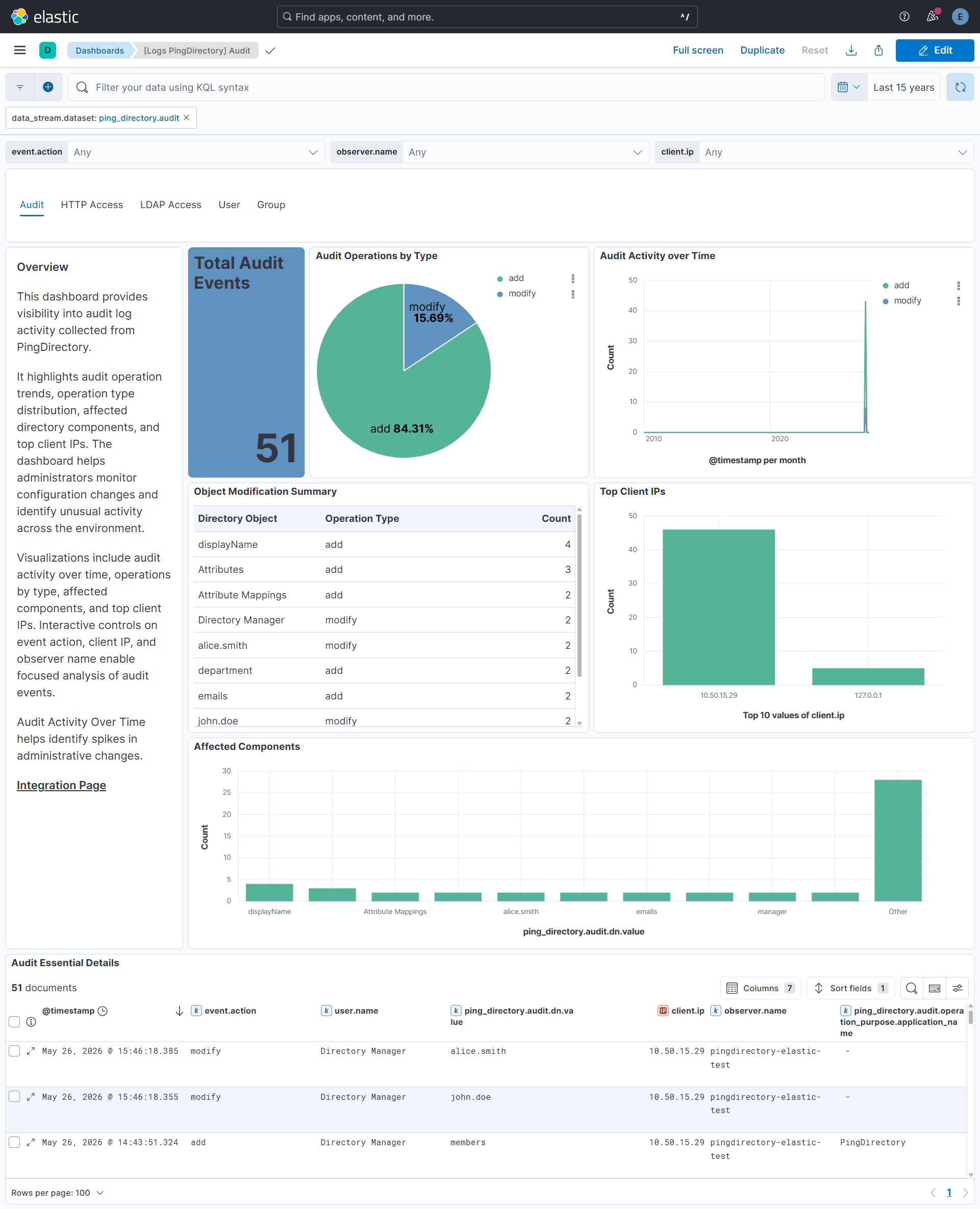Click the modify legend color dot in pie chart
Viewport: 980px width, 1209px height.
tap(499, 294)
